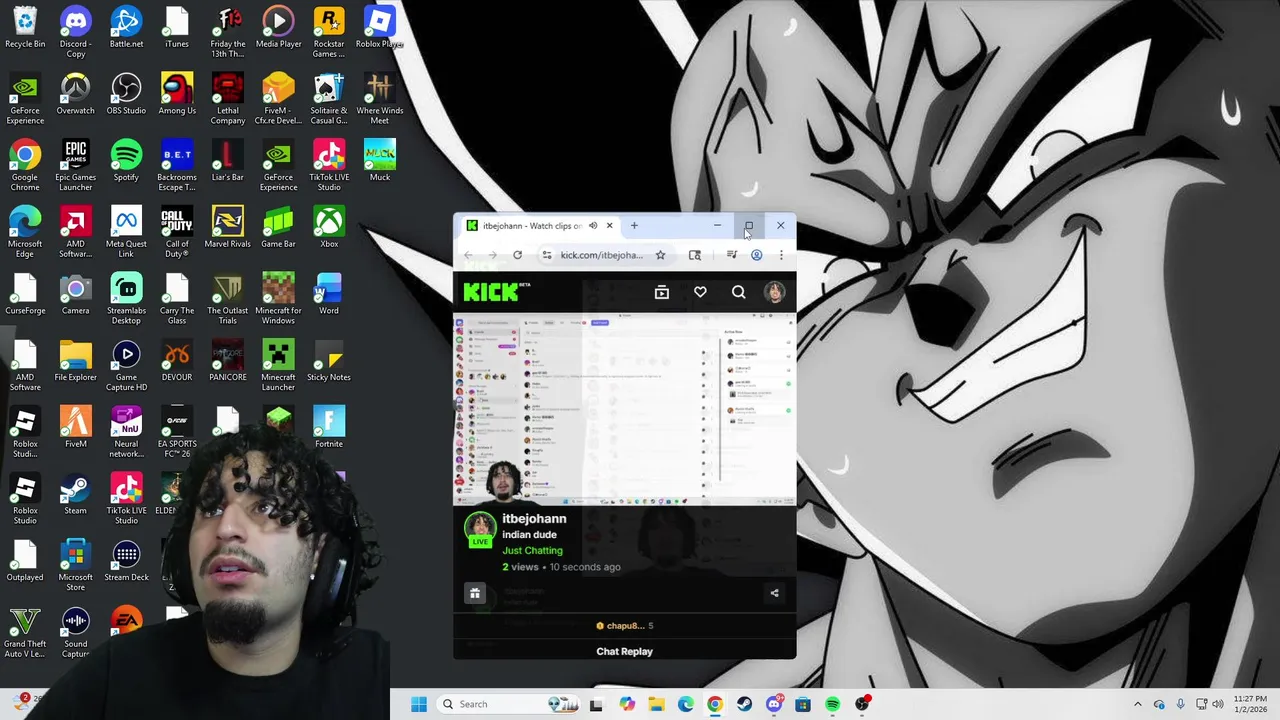
Task: Open the Kick browse/following icon in header
Action: tap(661, 292)
